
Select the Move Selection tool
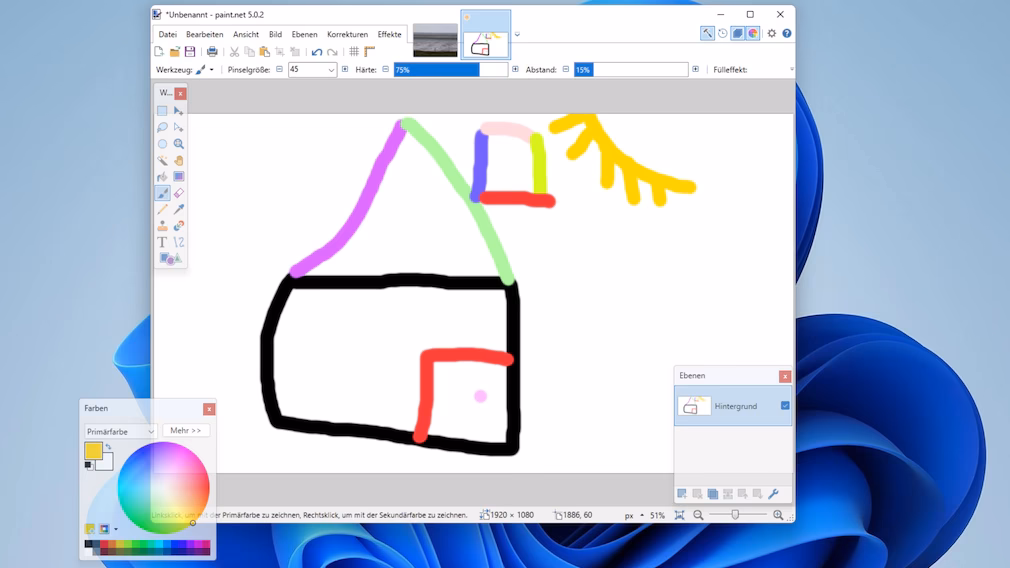click(x=178, y=128)
